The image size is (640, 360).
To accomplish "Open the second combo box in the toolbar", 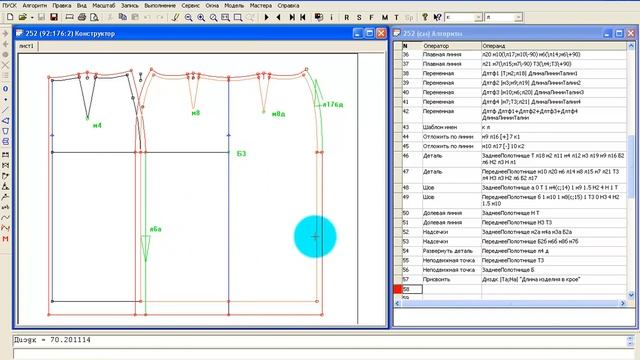I will [503, 17].
